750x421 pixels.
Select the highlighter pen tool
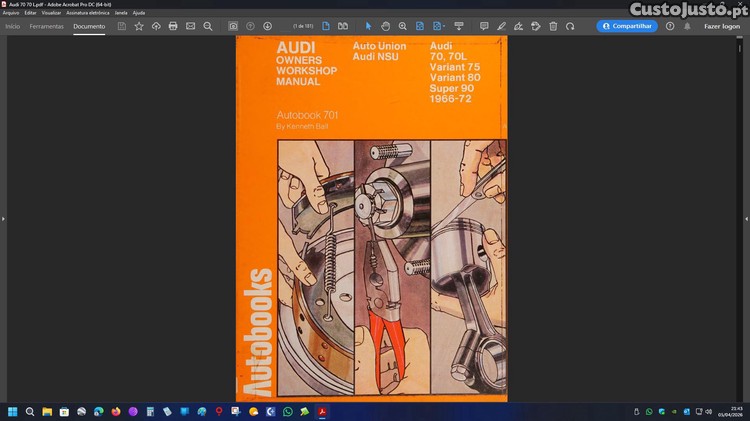(501, 26)
